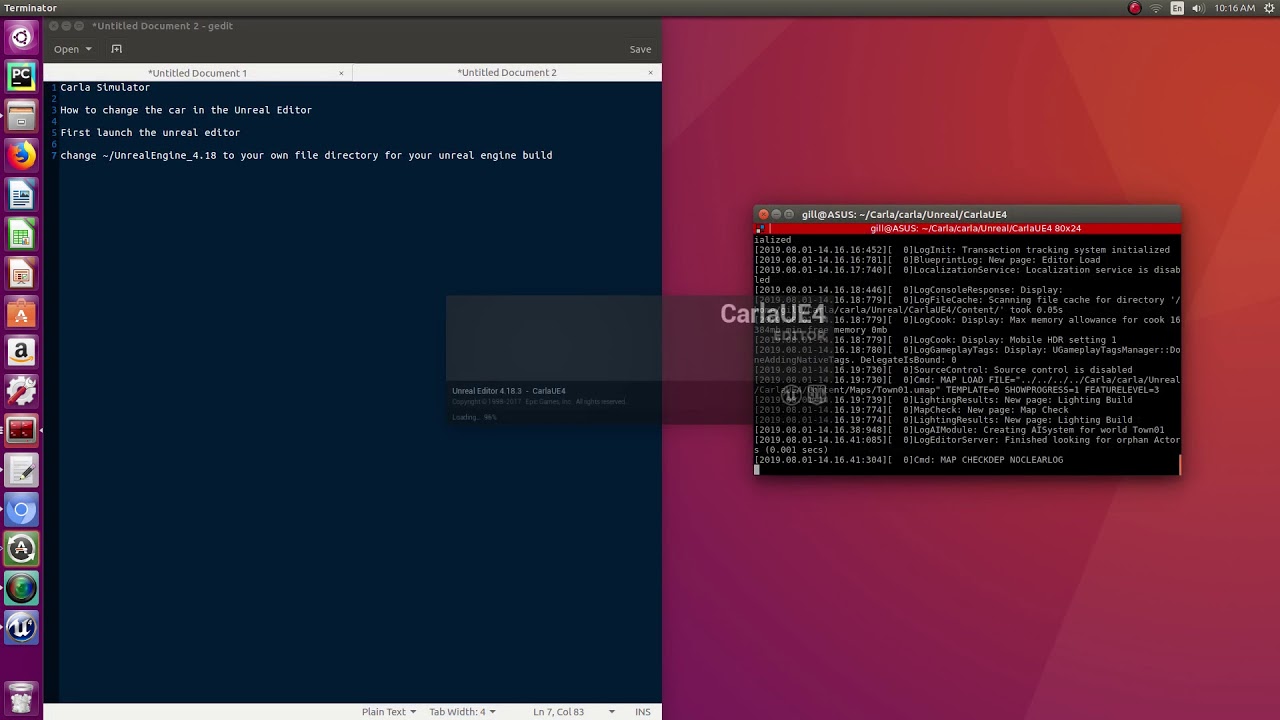Open the Plain Text language selector
Screen dimensions: 1280x720
pyautogui.click(x=389, y=712)
